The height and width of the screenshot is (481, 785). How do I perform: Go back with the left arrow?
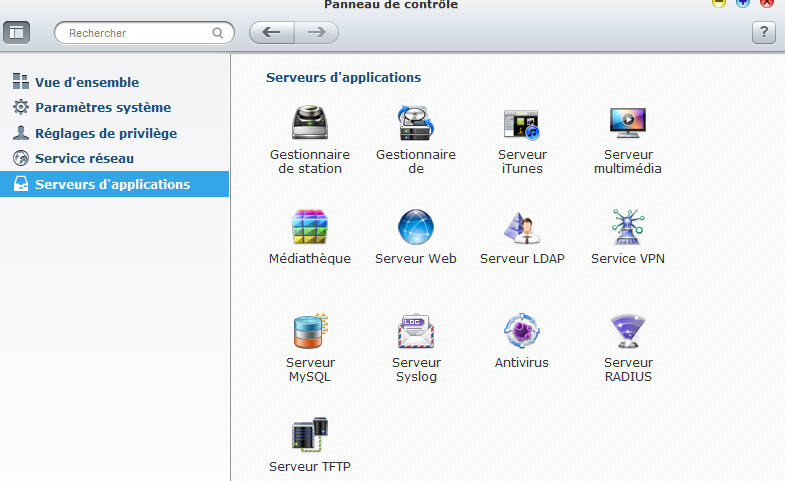tap(272, 33)
